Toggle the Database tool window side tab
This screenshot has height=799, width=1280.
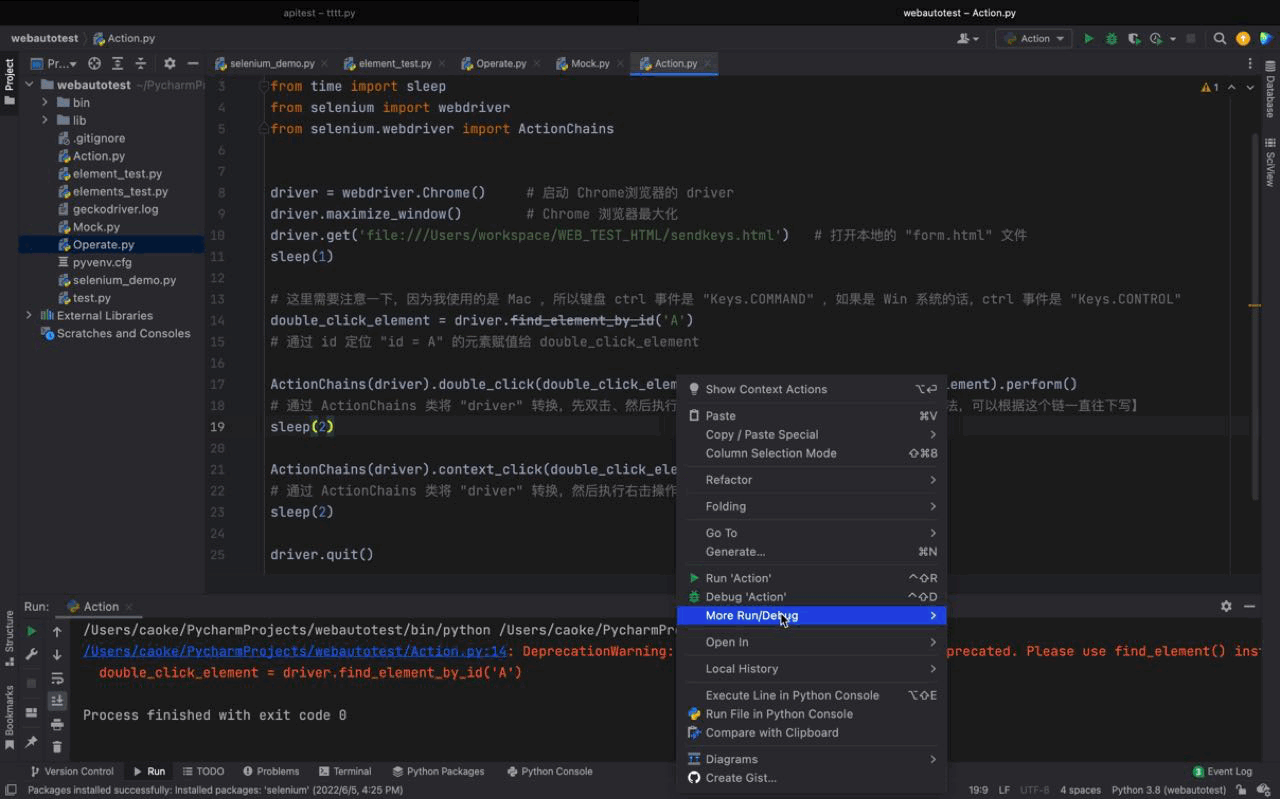[x=1270, y=89]
